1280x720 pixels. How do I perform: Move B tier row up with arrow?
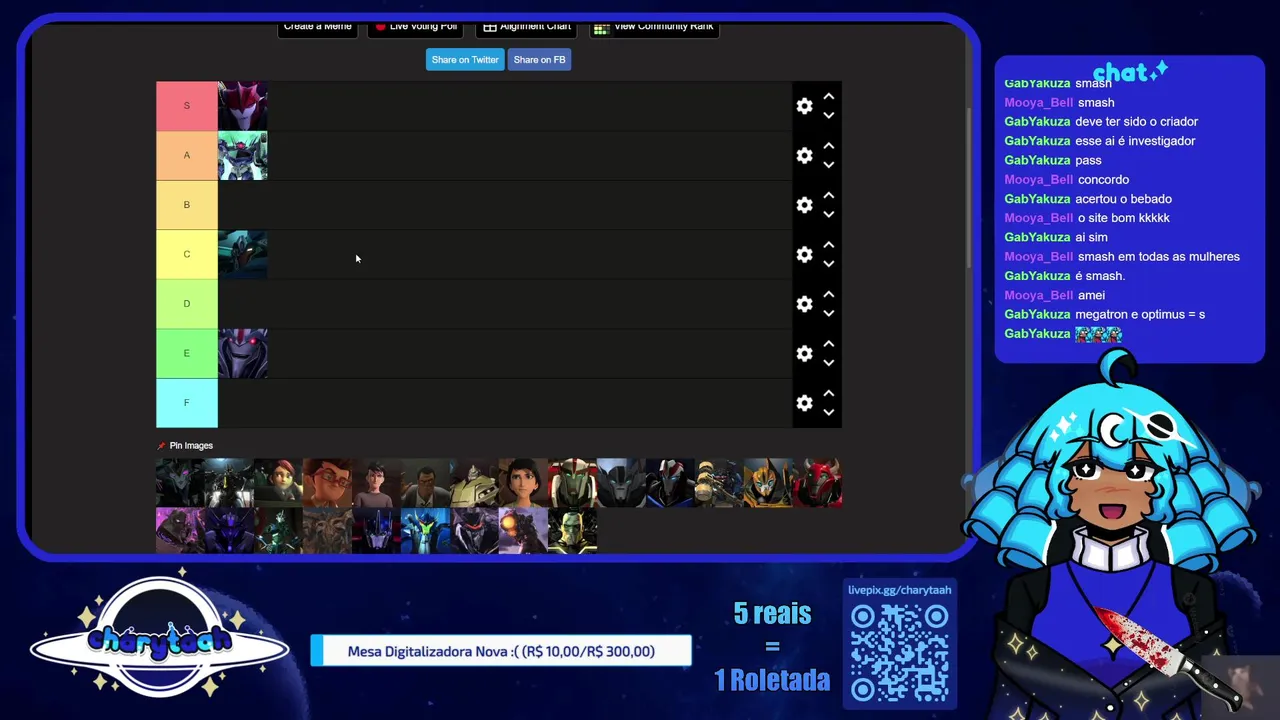click(x=829, y=196)
